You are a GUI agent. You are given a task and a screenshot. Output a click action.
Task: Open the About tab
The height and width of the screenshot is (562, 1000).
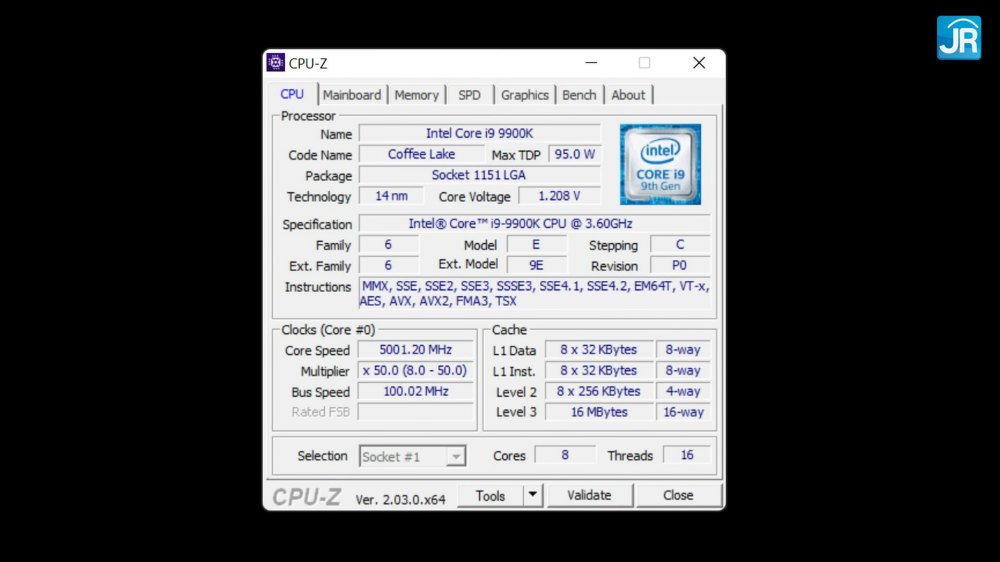tap(628, 95)
